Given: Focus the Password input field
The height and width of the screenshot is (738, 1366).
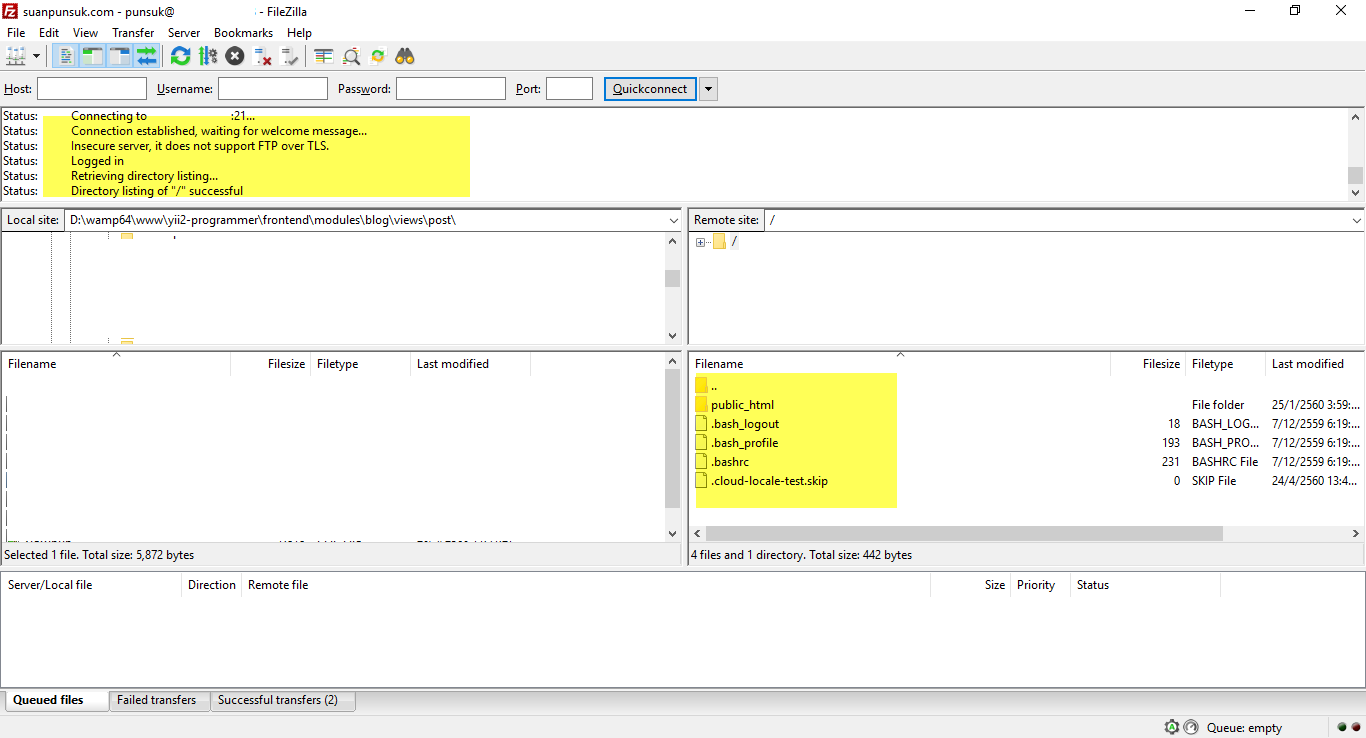Looking at the screenshot, I should [451, 89].
